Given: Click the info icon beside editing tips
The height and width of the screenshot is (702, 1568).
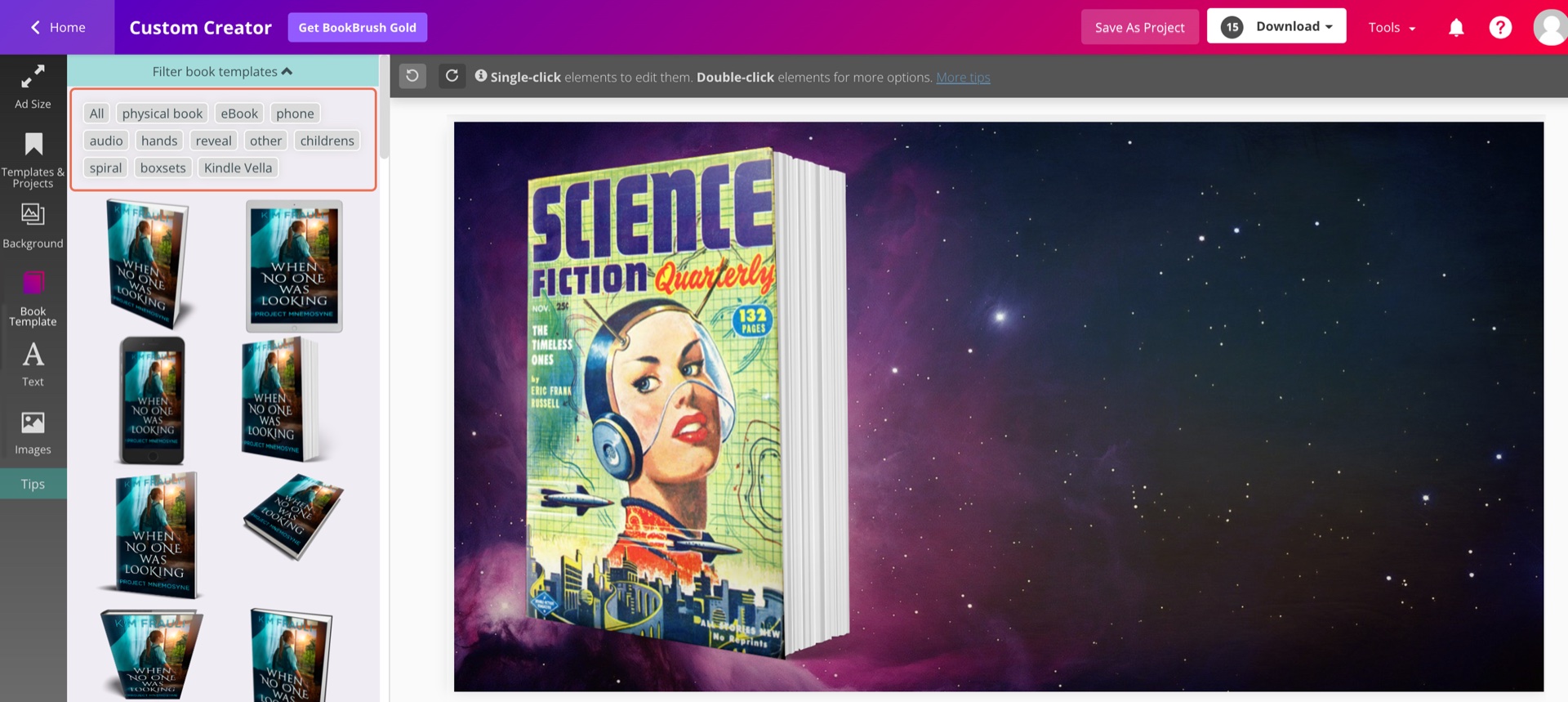Looking at the screenshot, I should pyautogui.click(x=481, y=76).
